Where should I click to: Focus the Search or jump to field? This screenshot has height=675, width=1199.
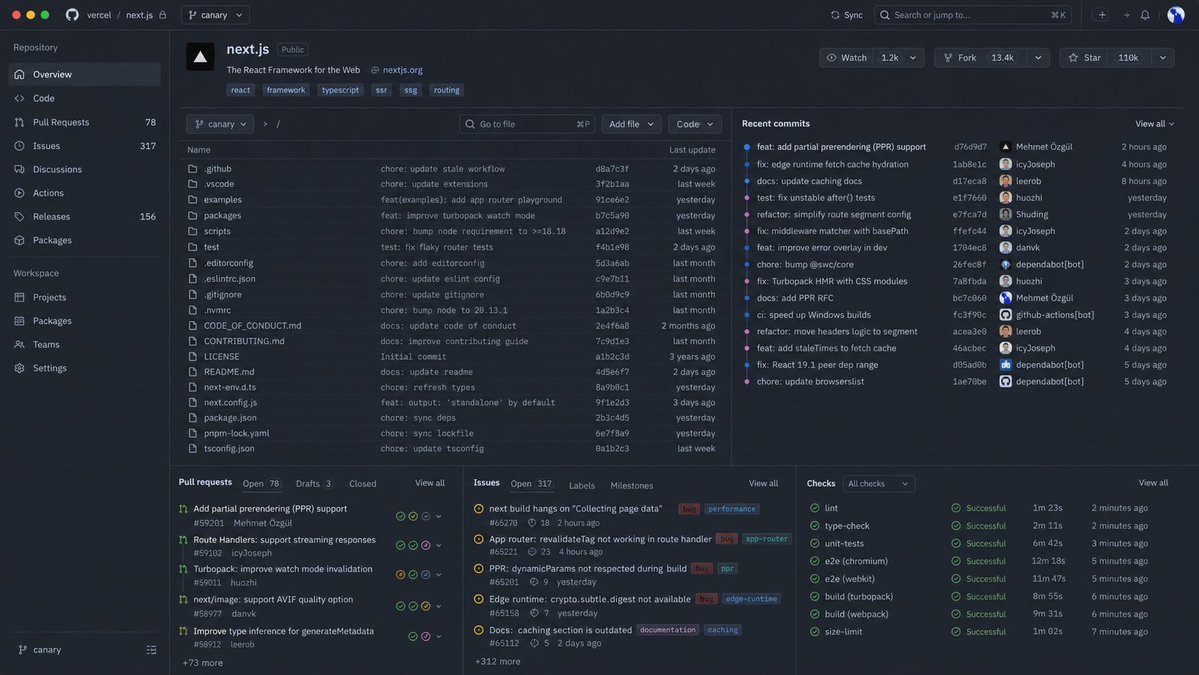click(x=973, y=15)
